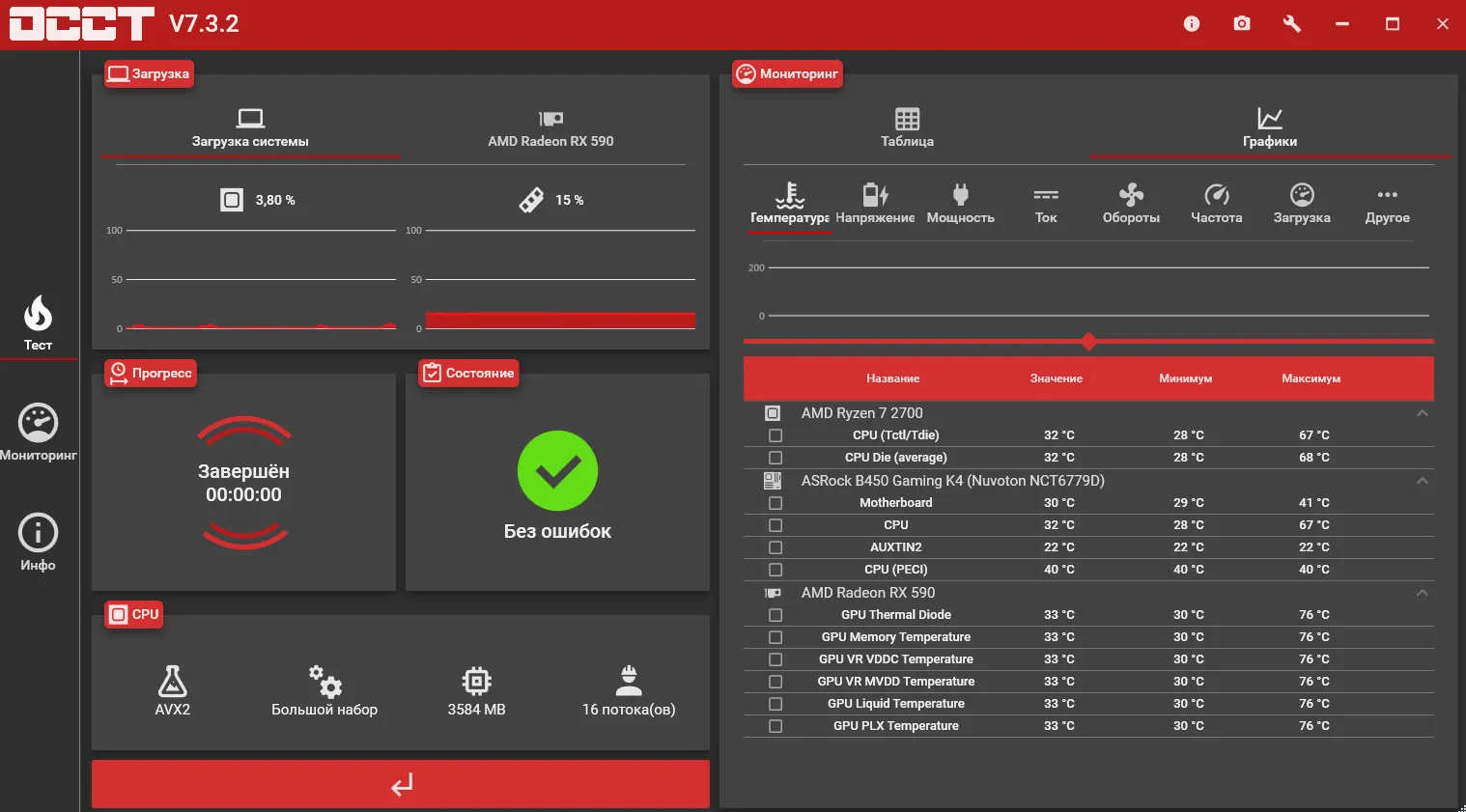This screenshot has width=1466, height=812.
Task: Check the AUXTIN2 sensor checkbox
Action: tap(775, 547)
